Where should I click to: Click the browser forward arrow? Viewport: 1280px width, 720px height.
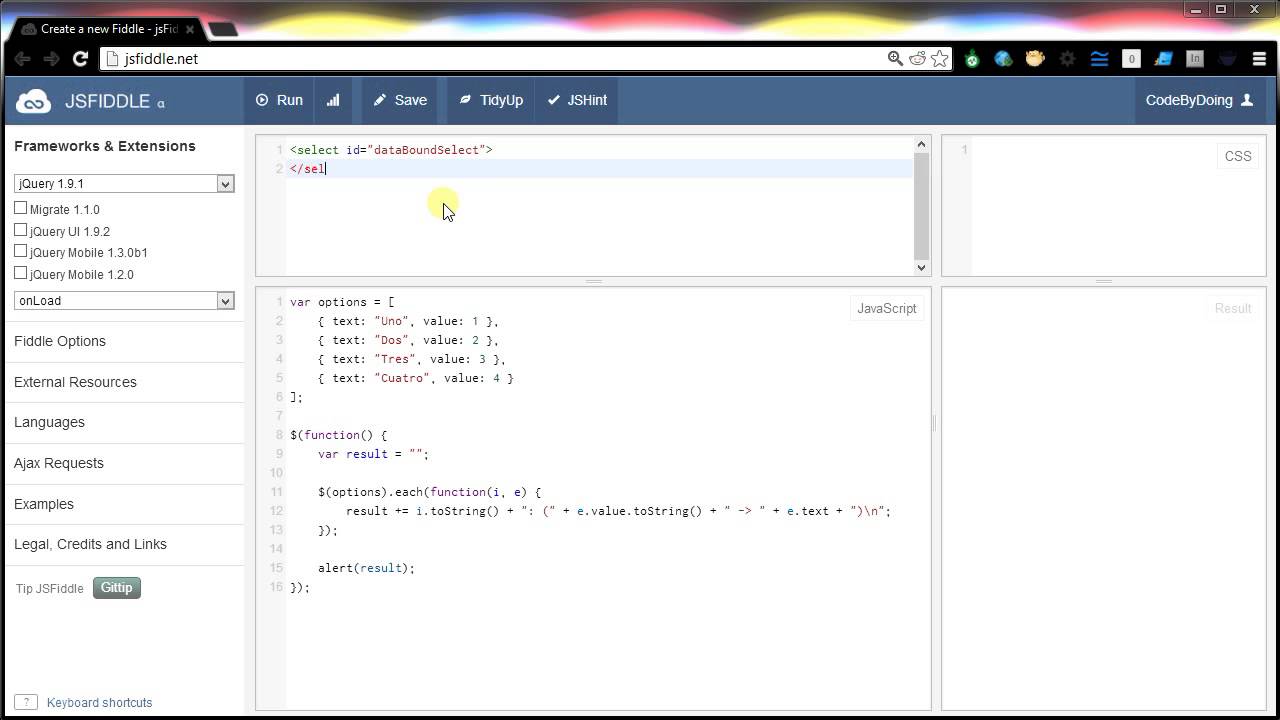(52, 59)
